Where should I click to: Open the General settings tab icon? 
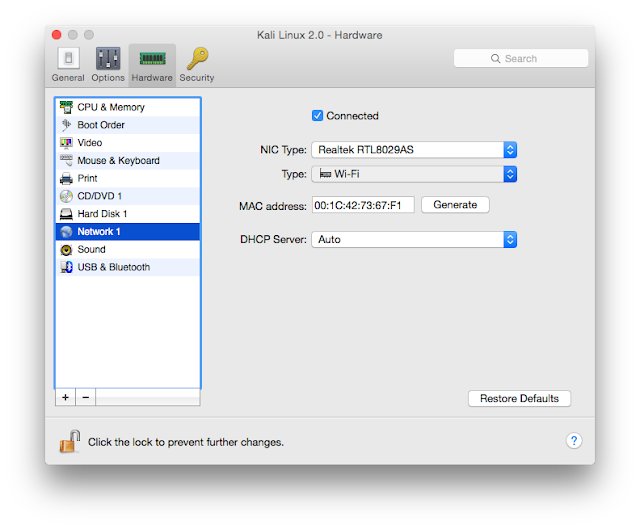click(x=68, y=58)
